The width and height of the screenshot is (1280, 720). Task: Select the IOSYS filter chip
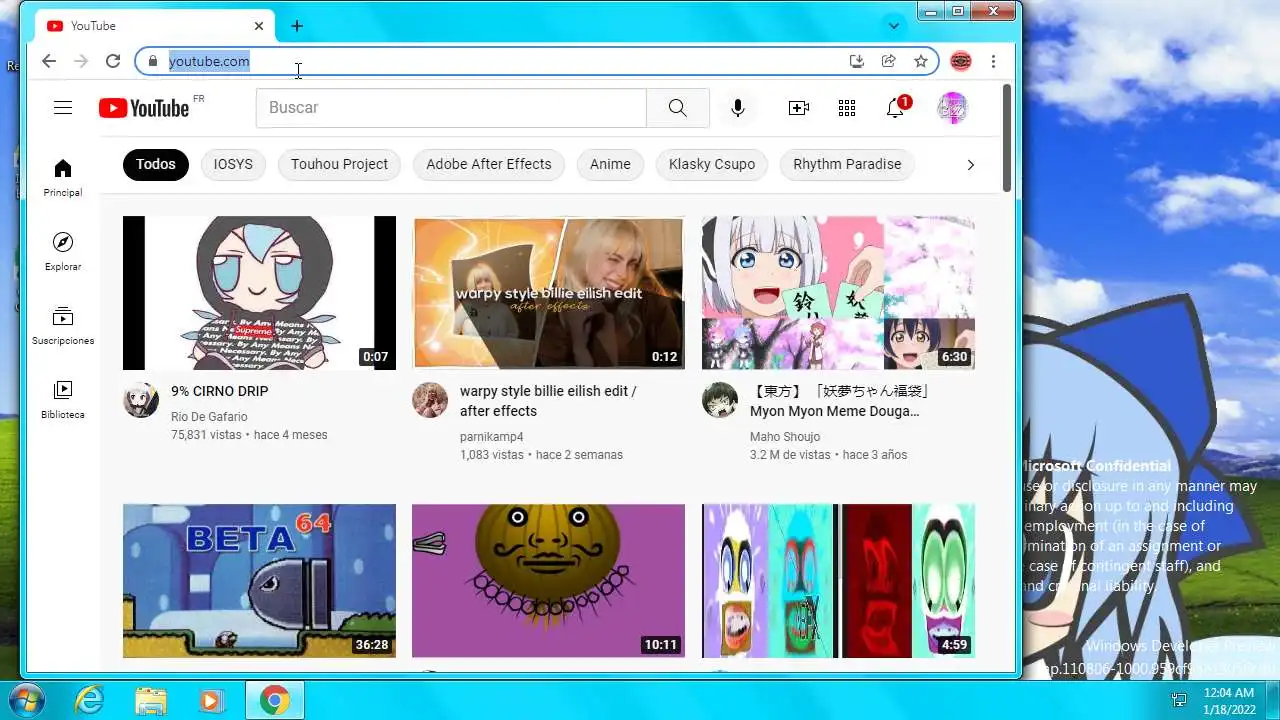[233, 164]
